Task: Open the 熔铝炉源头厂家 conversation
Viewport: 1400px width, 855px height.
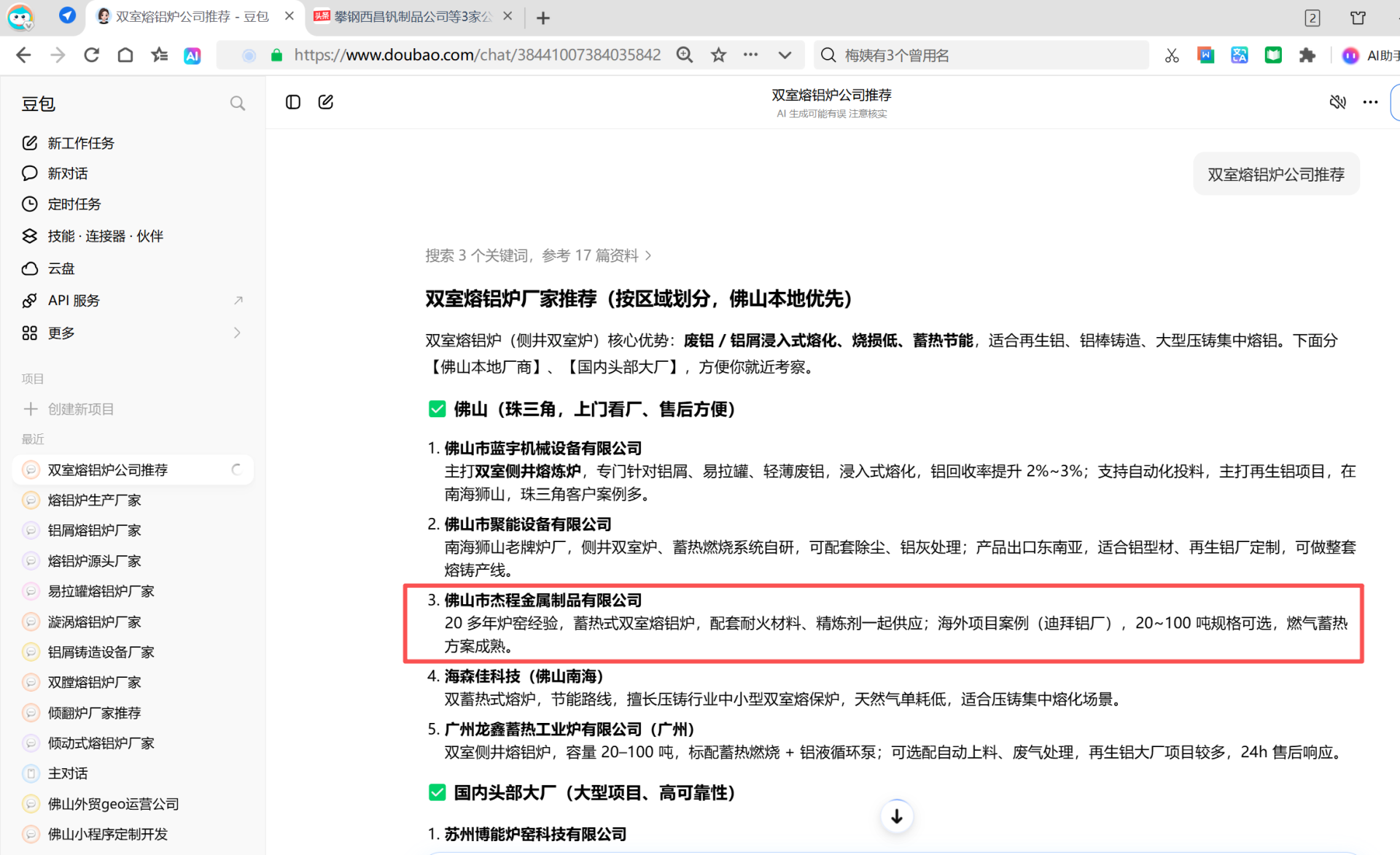Action: [133, 561]
